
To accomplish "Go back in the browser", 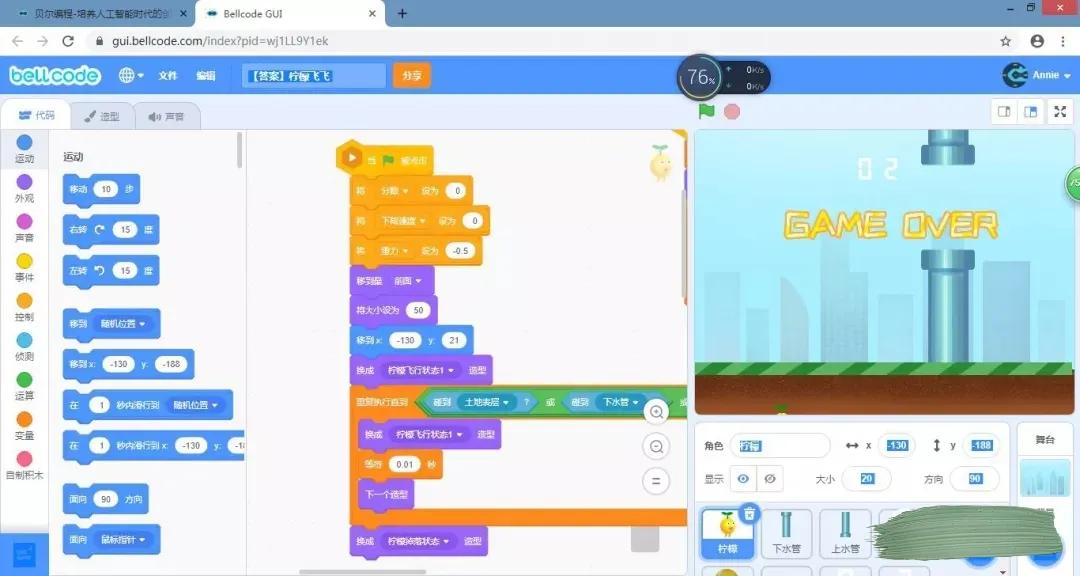I will coord(18,41).
